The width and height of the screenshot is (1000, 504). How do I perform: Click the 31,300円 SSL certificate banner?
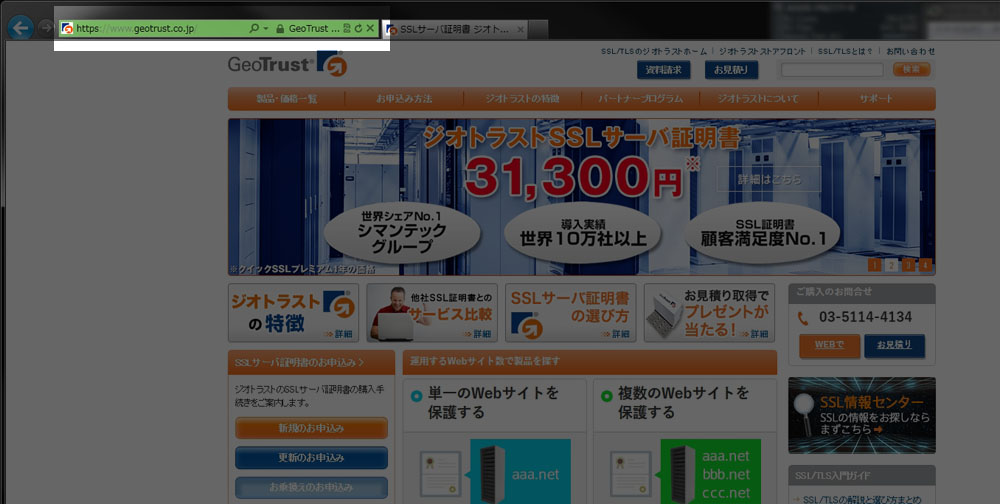pos(582,196)
